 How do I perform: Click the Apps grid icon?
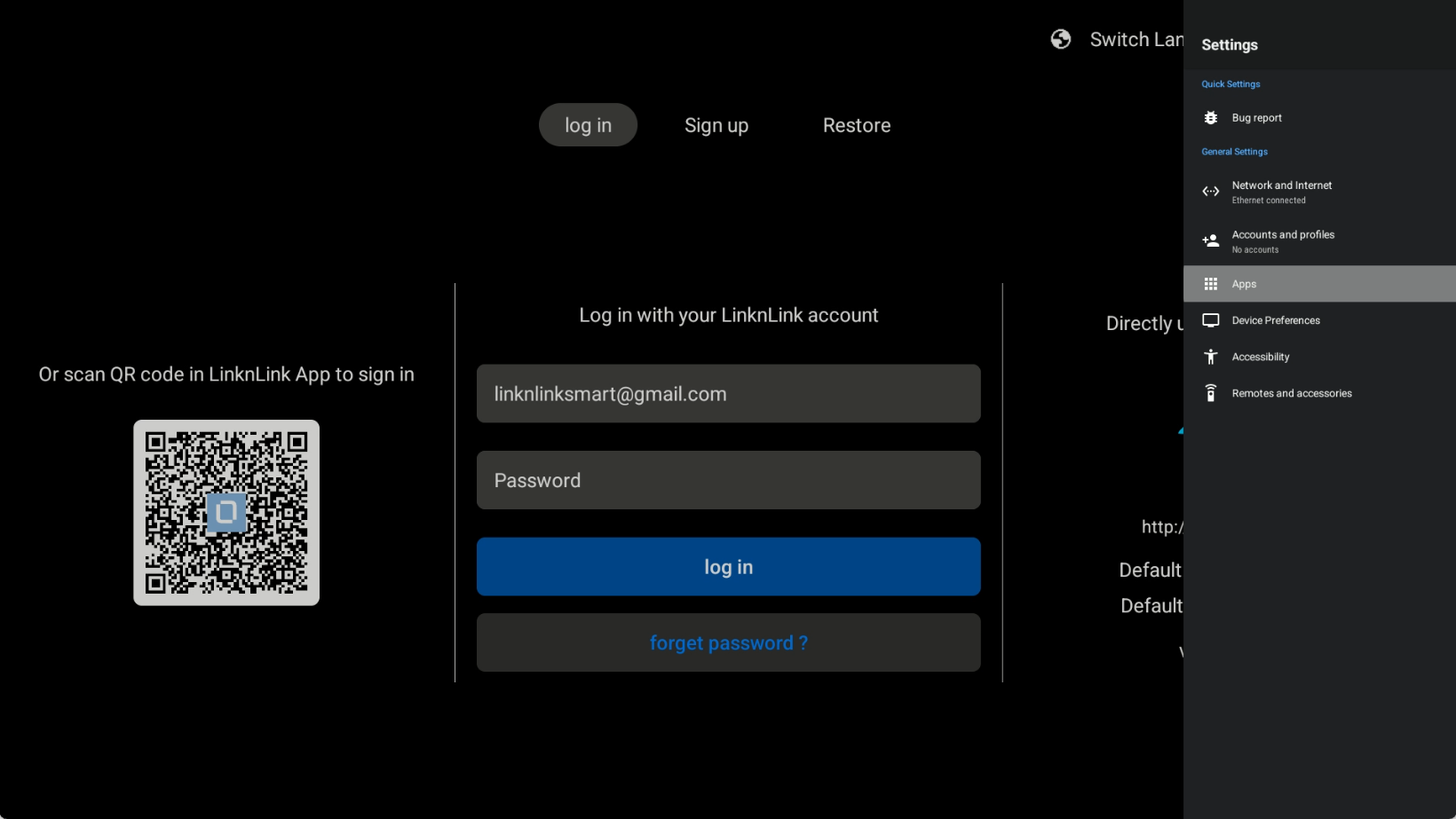(1210, 284)
